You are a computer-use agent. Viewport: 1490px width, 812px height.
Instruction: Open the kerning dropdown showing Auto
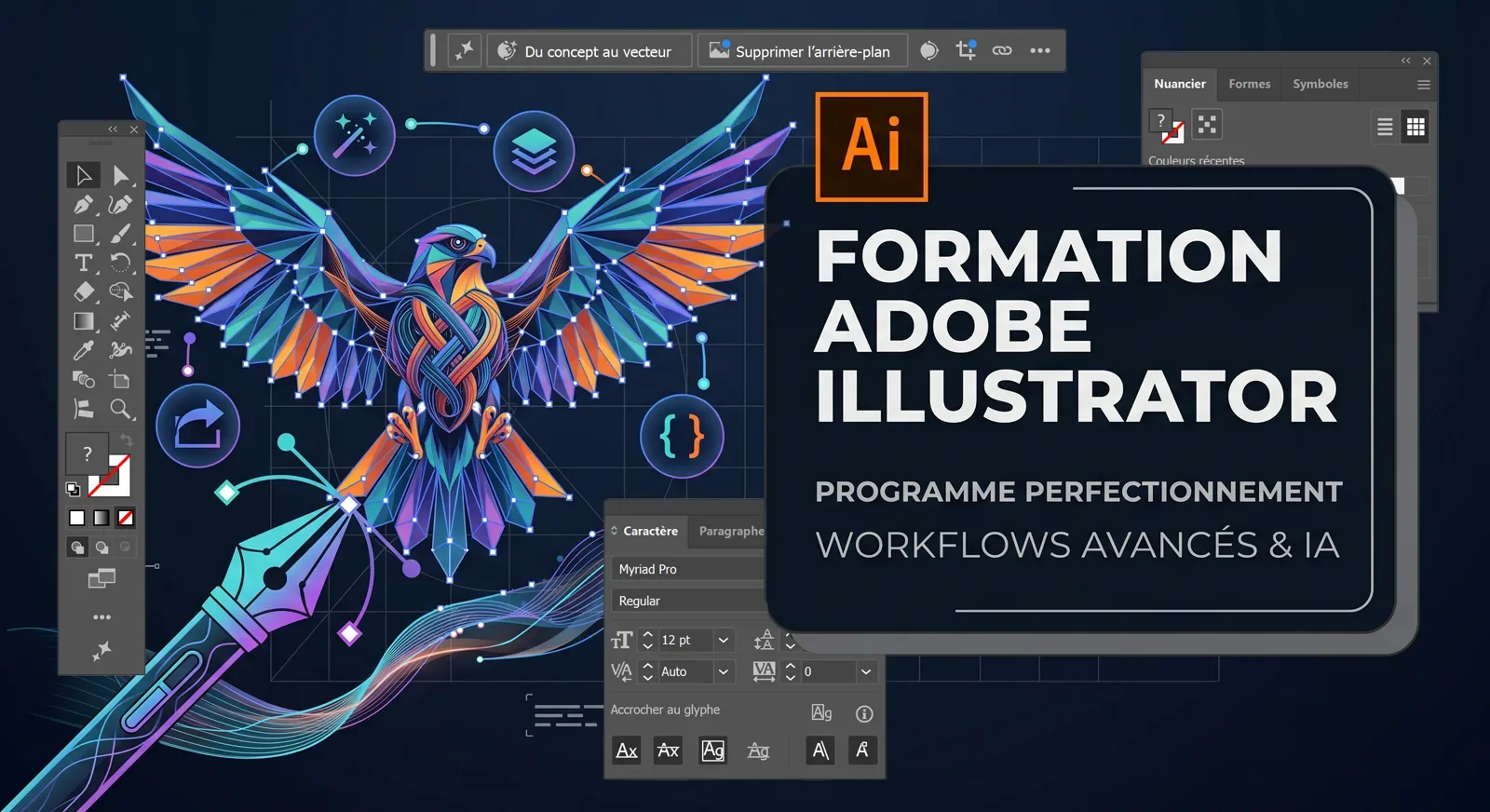pyautogui.click(x=723, y=671)
